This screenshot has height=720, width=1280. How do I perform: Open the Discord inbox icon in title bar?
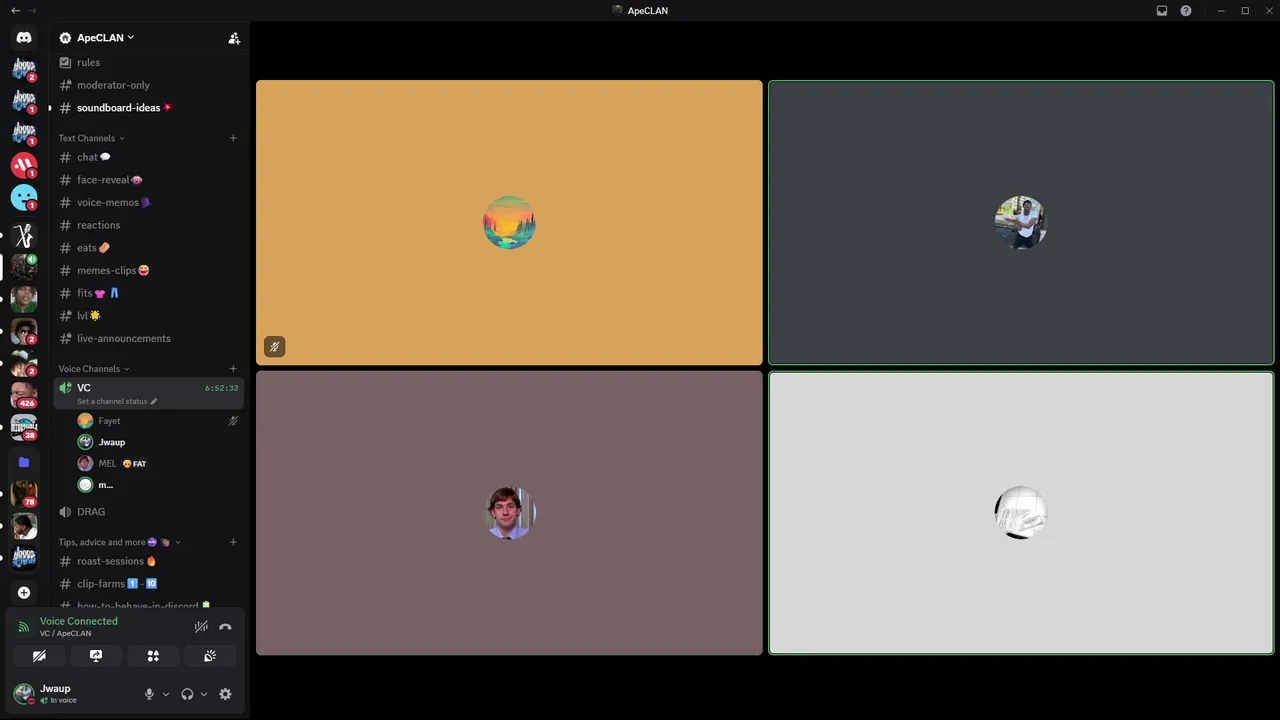pyautogui.click(x=1162, y=10)
